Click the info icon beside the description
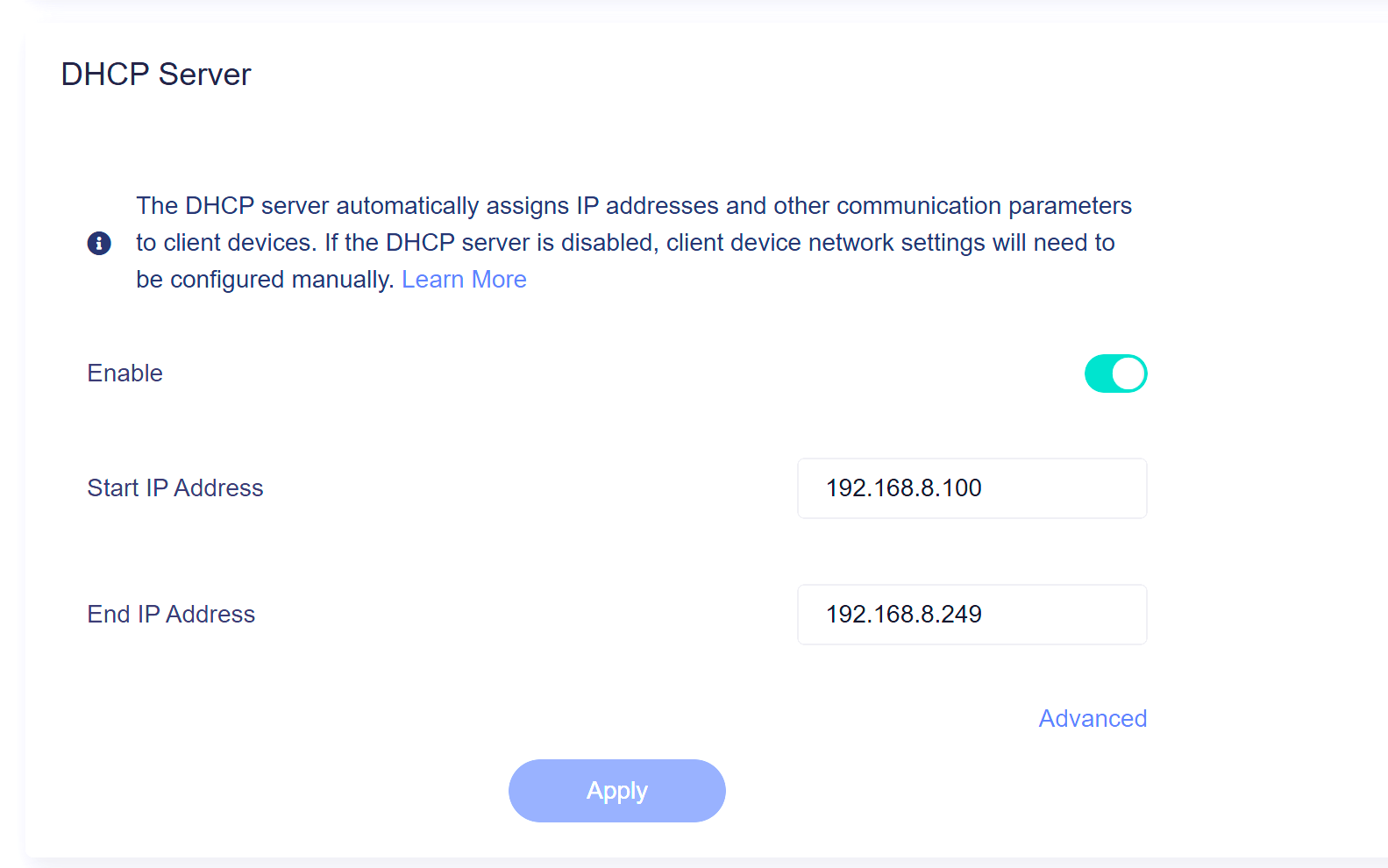This screenshot has height=868, width=1388. pyautogui.click(x=99, y=243)
